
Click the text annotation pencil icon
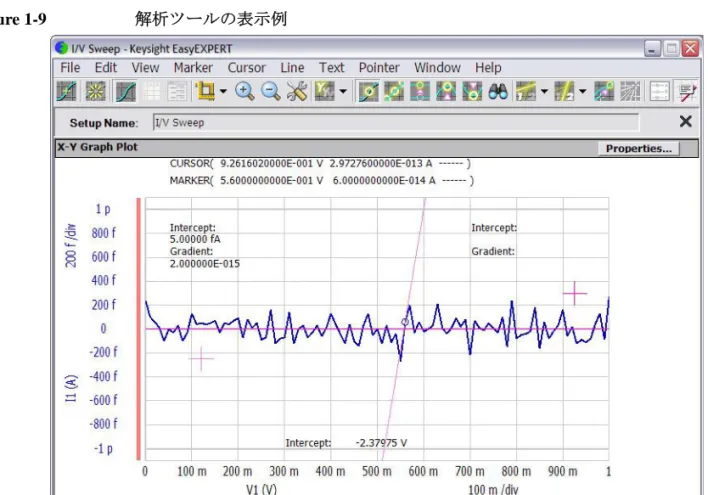[x=688, y=92]
